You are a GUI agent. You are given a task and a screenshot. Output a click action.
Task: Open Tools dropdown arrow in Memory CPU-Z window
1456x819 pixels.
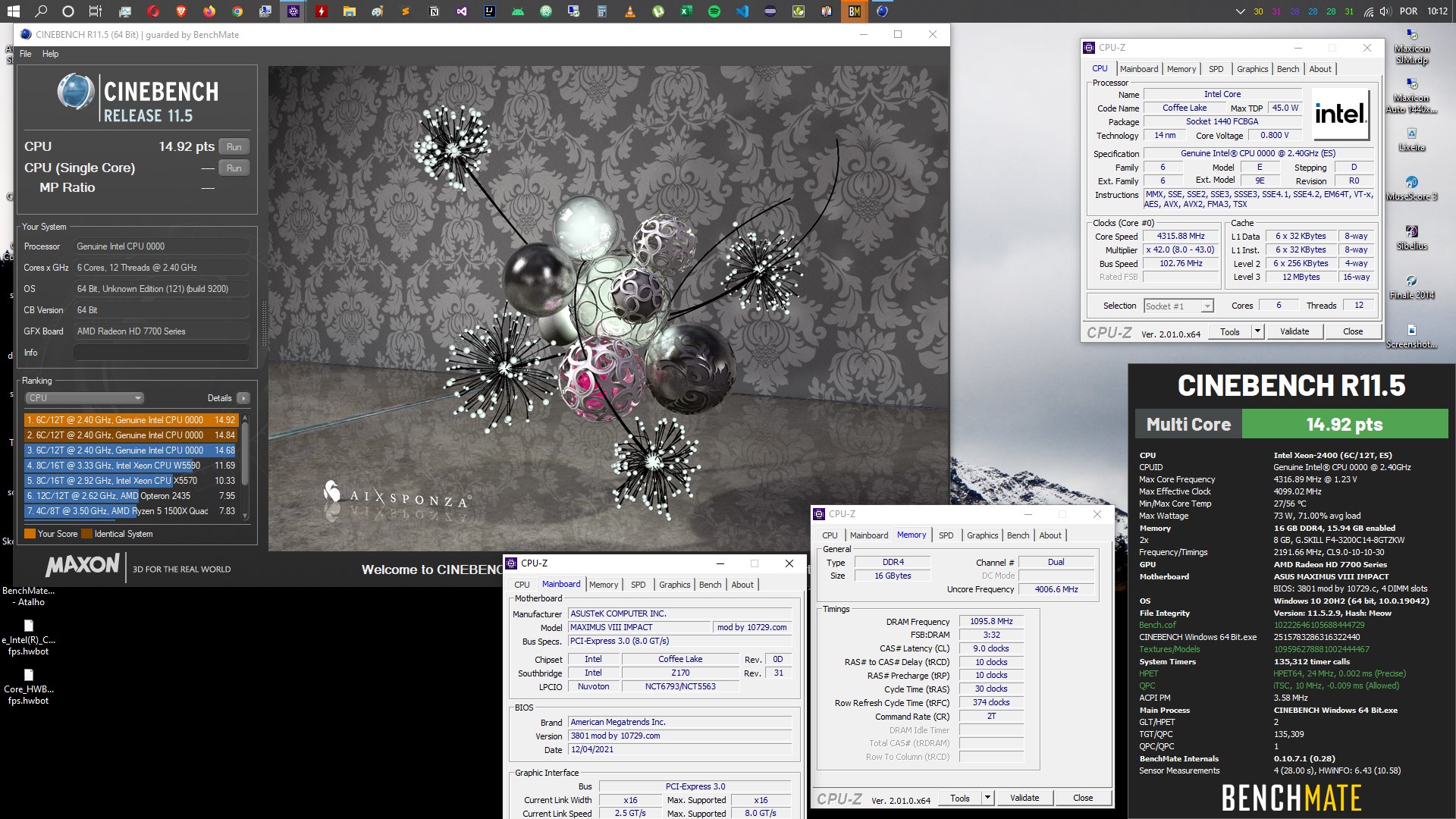coord(987,798)
